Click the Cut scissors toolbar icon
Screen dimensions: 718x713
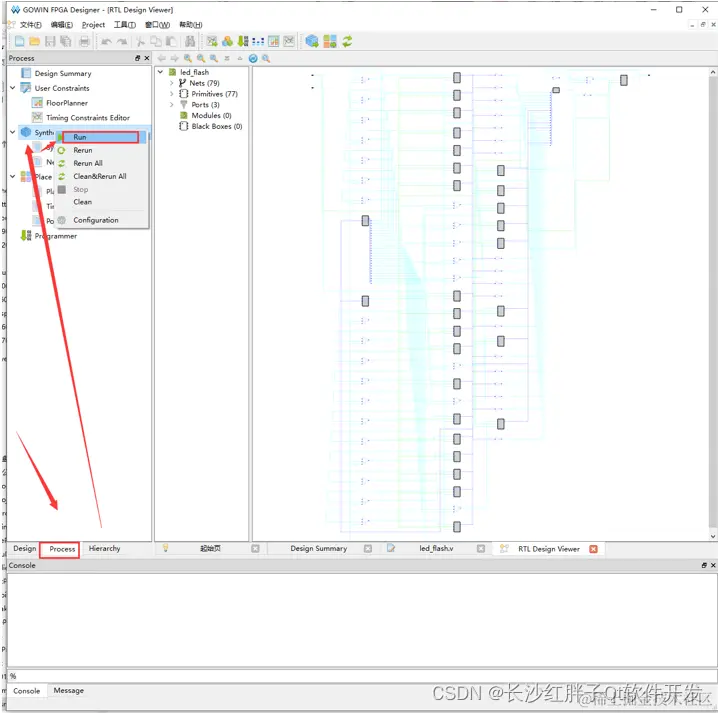[x=140, y=42]
